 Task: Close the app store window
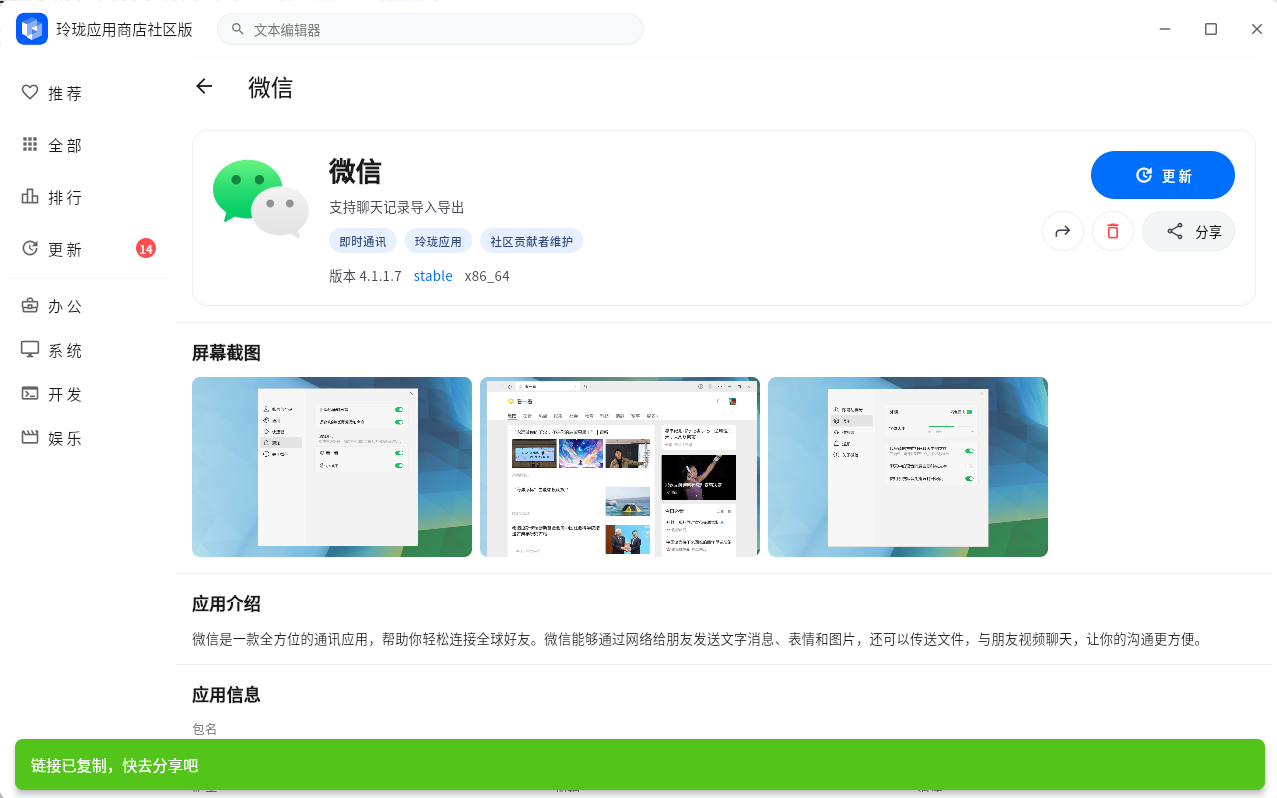point(1257,29)
